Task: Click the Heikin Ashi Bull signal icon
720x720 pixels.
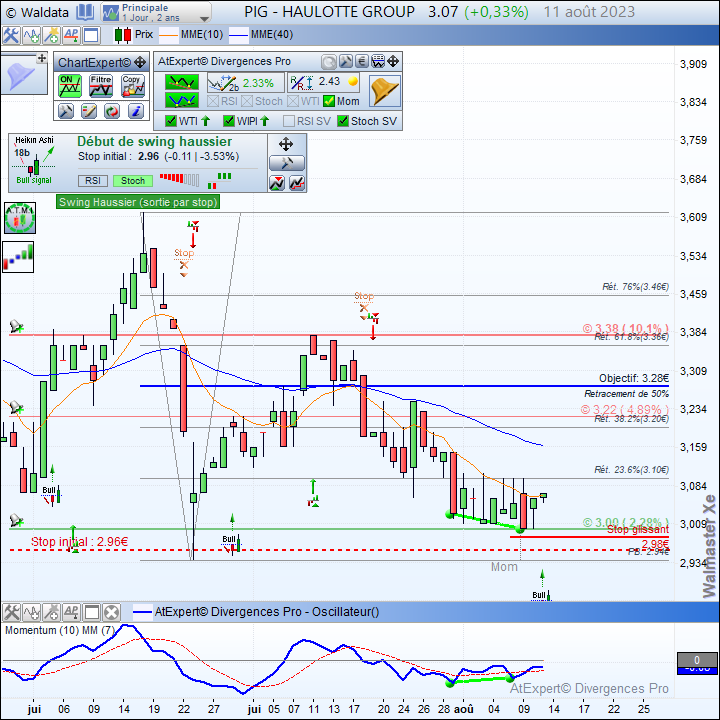Action: pos(34,160)
